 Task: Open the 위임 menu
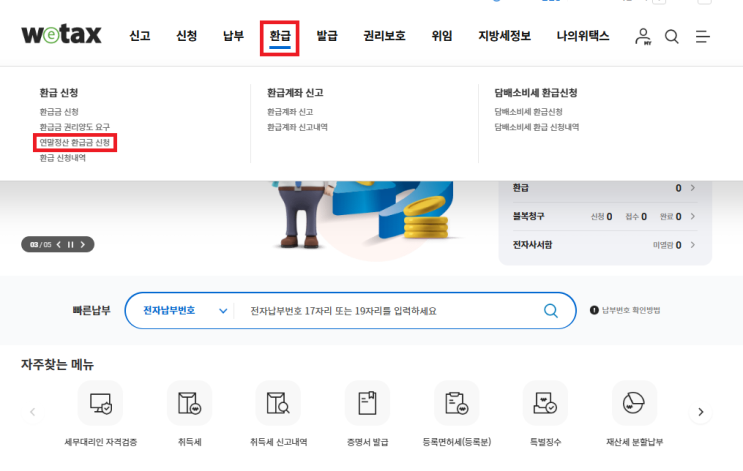point(442,36)
